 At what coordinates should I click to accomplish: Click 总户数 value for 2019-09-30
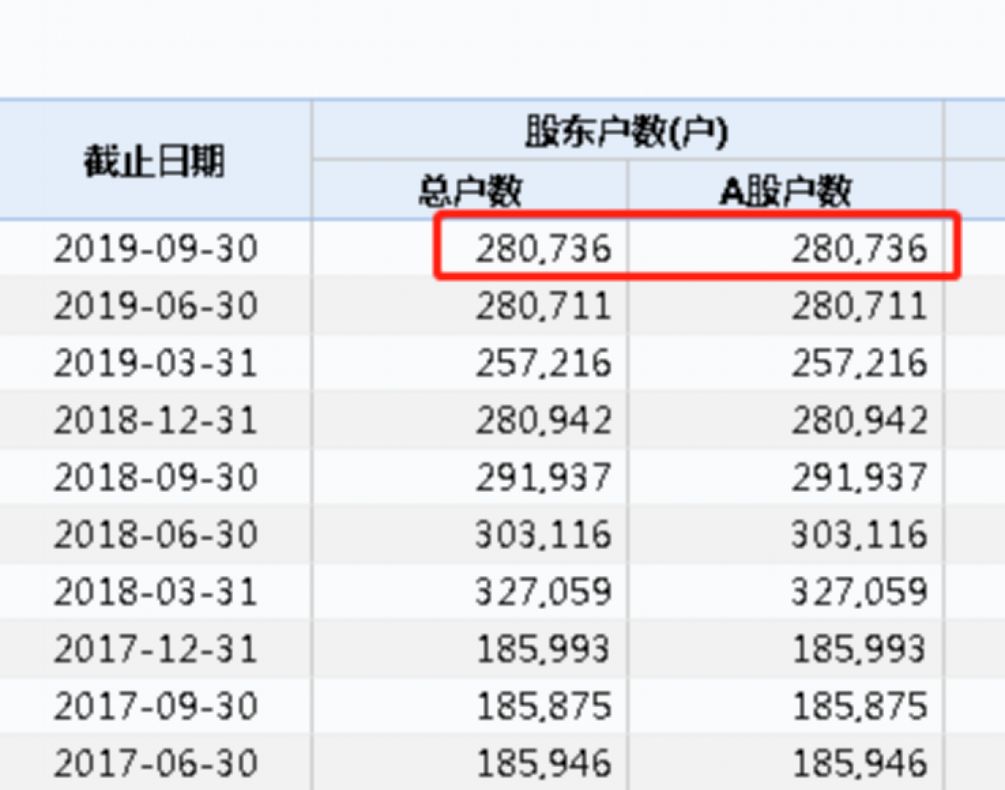543,249
